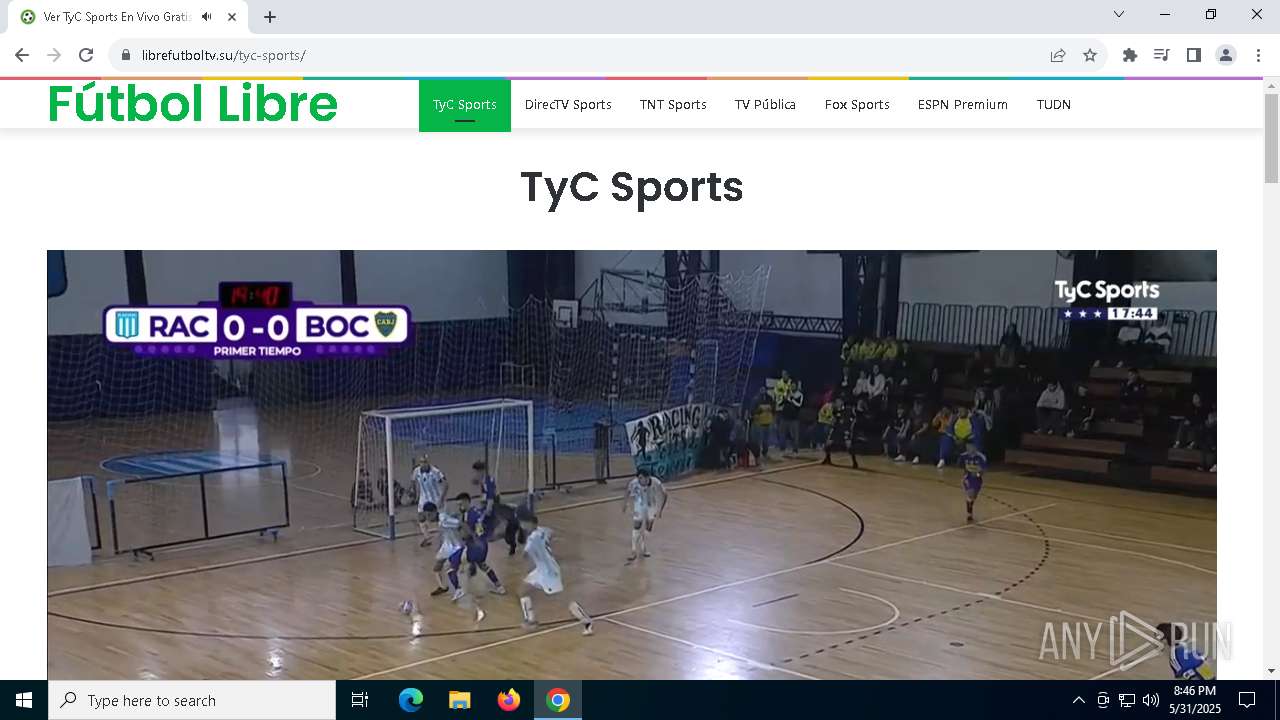Launch Microsoft Edge from the taskbar

point(411,700)
